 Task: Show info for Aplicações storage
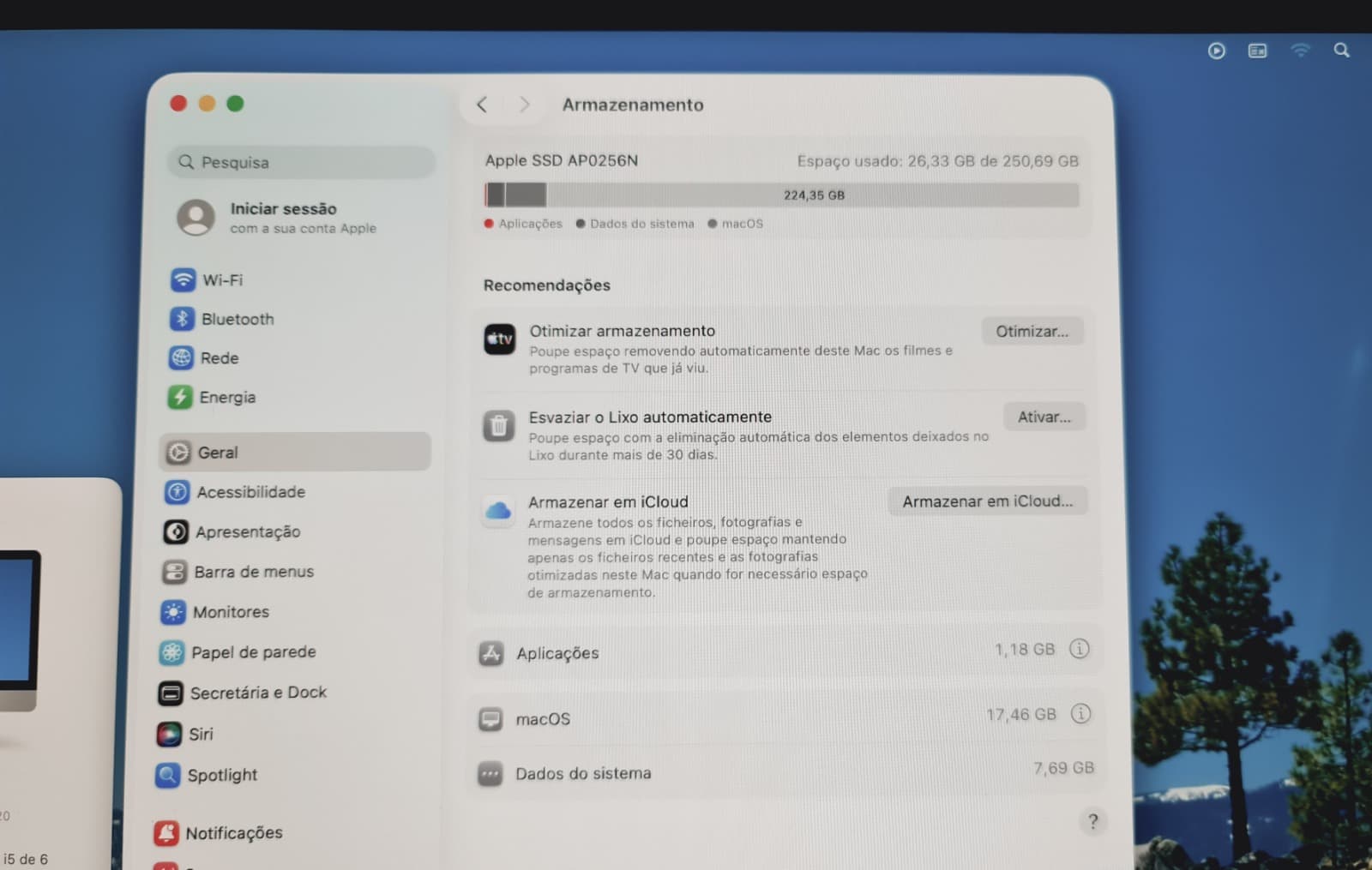(x=1080, y=649)
